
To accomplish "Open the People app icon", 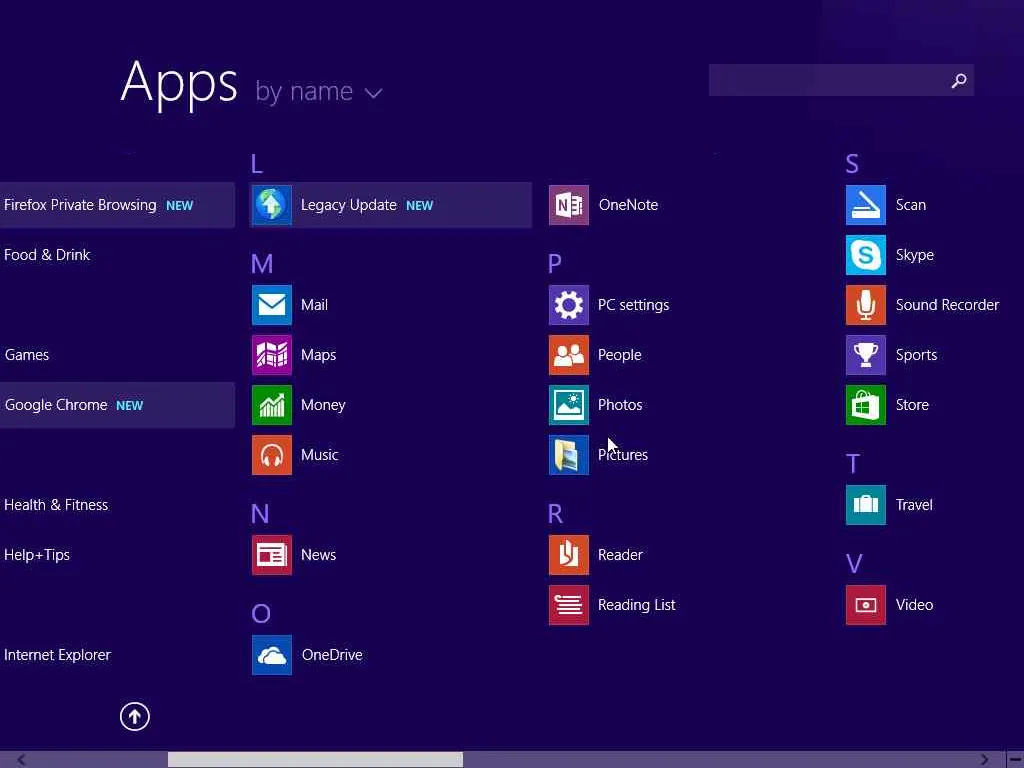I will coord(569,355).
